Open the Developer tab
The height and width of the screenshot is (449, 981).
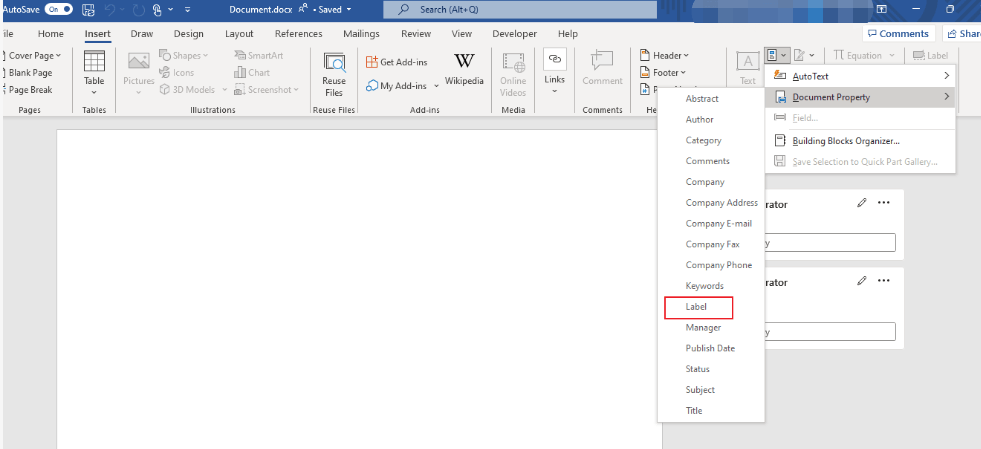pyautogui.click(x=514, y=34)
